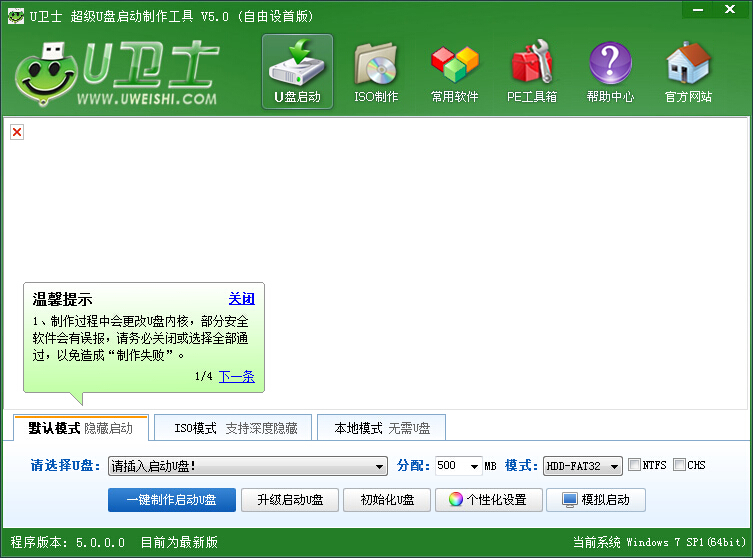Viewport: 753px width, 558px height.
Task: Enable the NTFS checkbox
Action: [634, 464]
